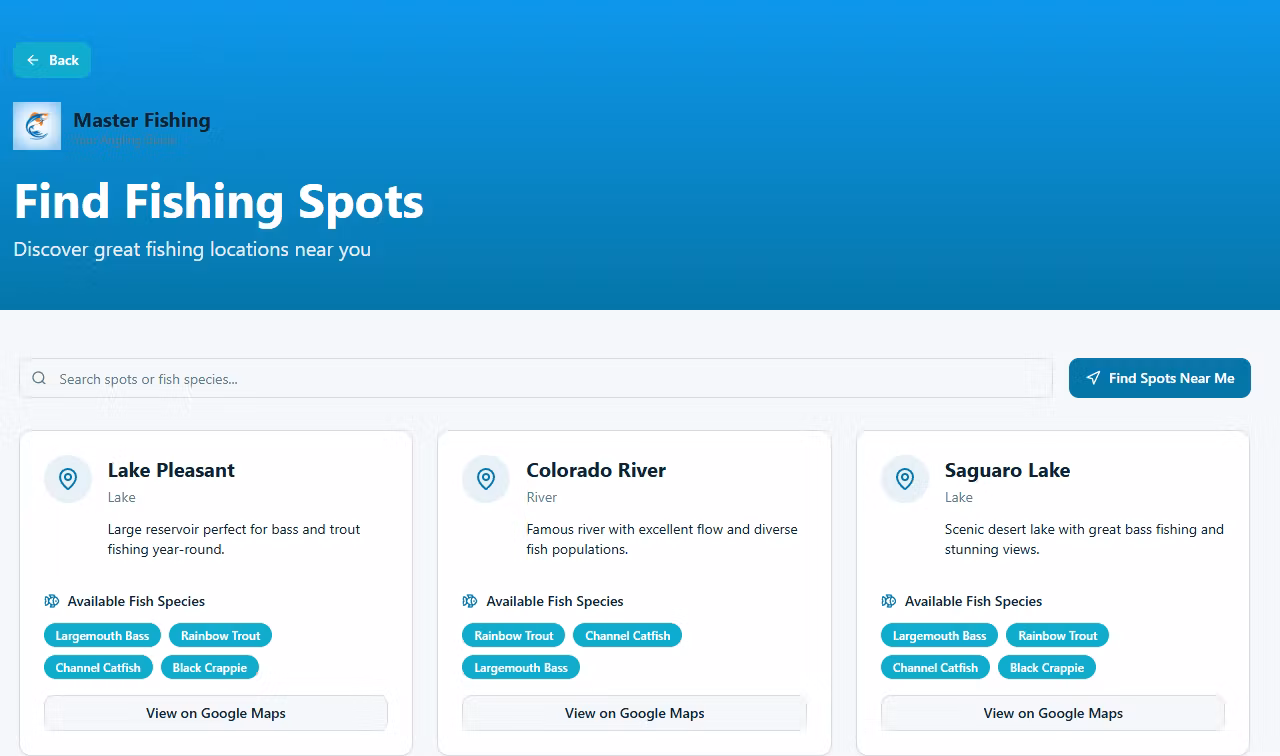This screenshot has width=1280, height=756.
Task: Click the Colorado River card title
Action: (x=596, y=470)
